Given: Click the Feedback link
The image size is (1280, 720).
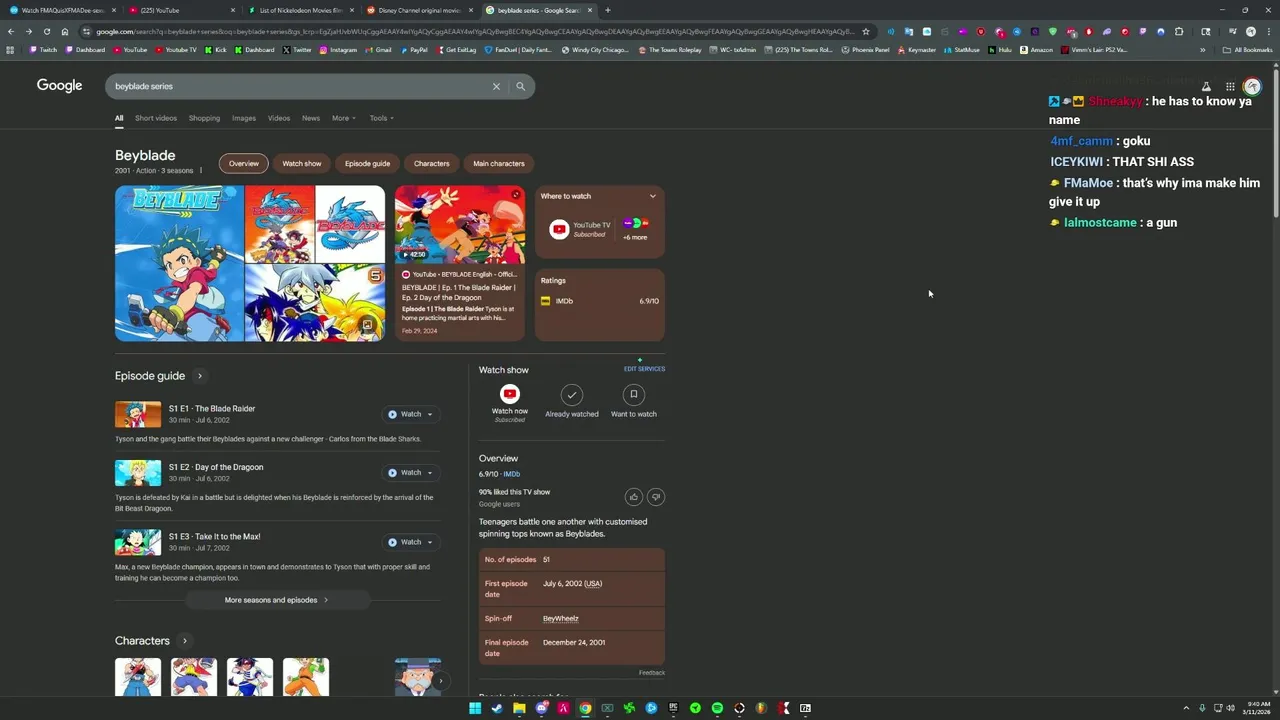Looking at the screenshot, I should click(x=652, y=673).
